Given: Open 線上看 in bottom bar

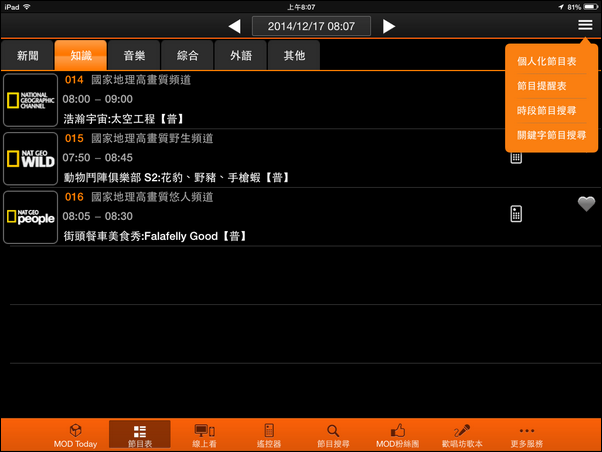Looking at the screenshot, I should click(x=204, y=435).
